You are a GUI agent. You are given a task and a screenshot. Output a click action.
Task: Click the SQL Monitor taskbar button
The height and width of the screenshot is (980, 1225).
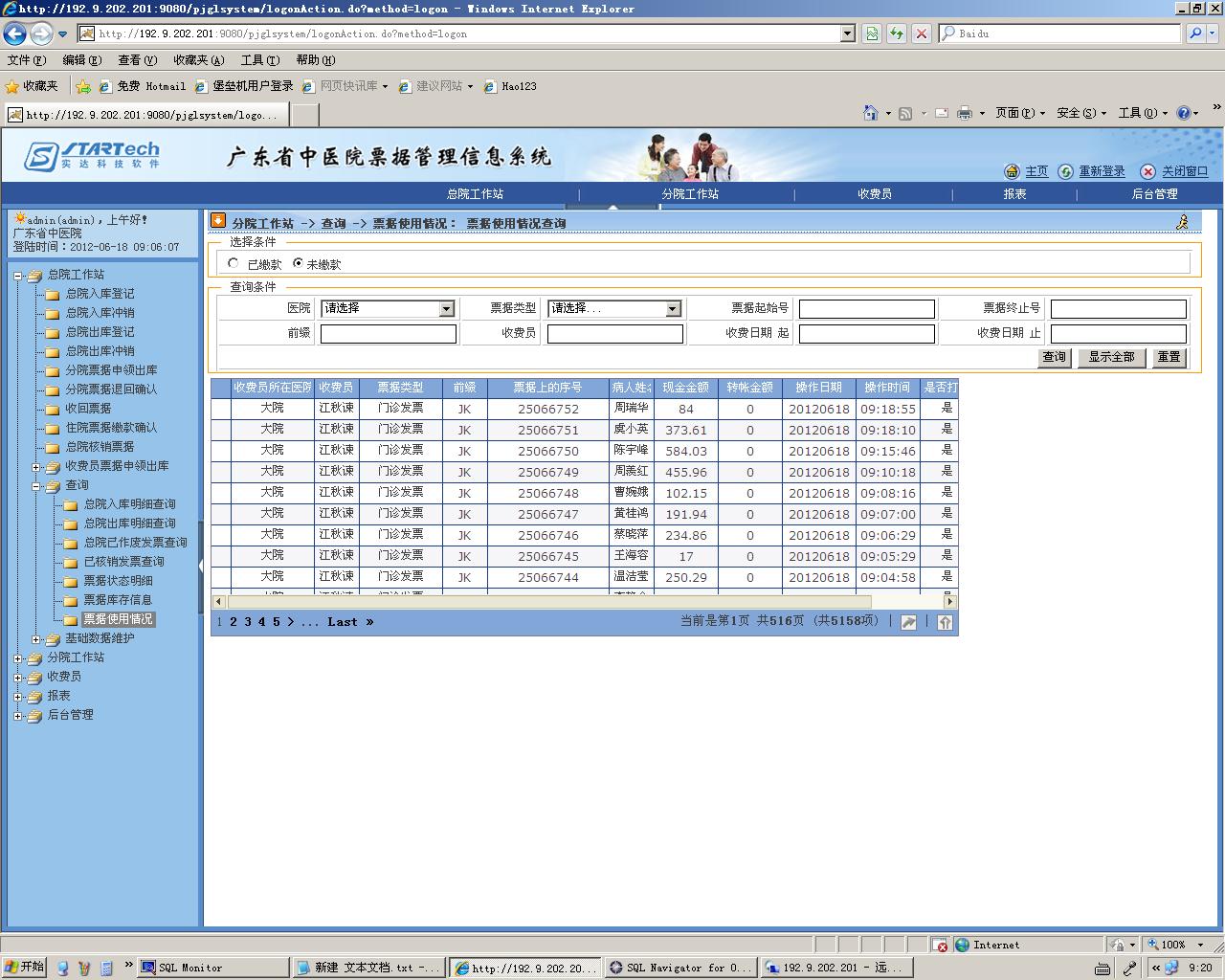click(x=212, y=968)
